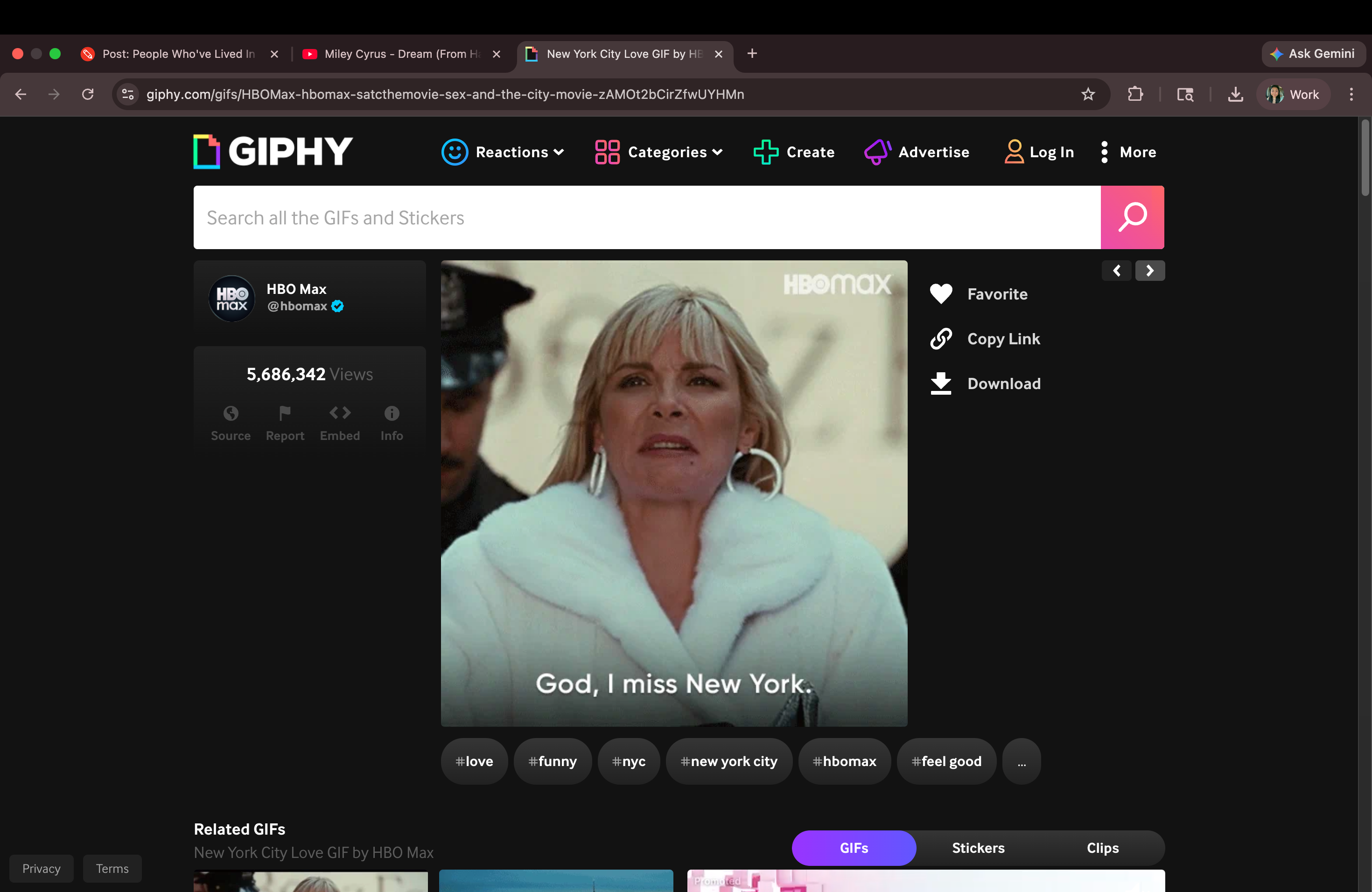Switch to the 'Post: People Who've Lived In' tab
The width and height of the screenshot is (1372, 892).
point(179,54)
